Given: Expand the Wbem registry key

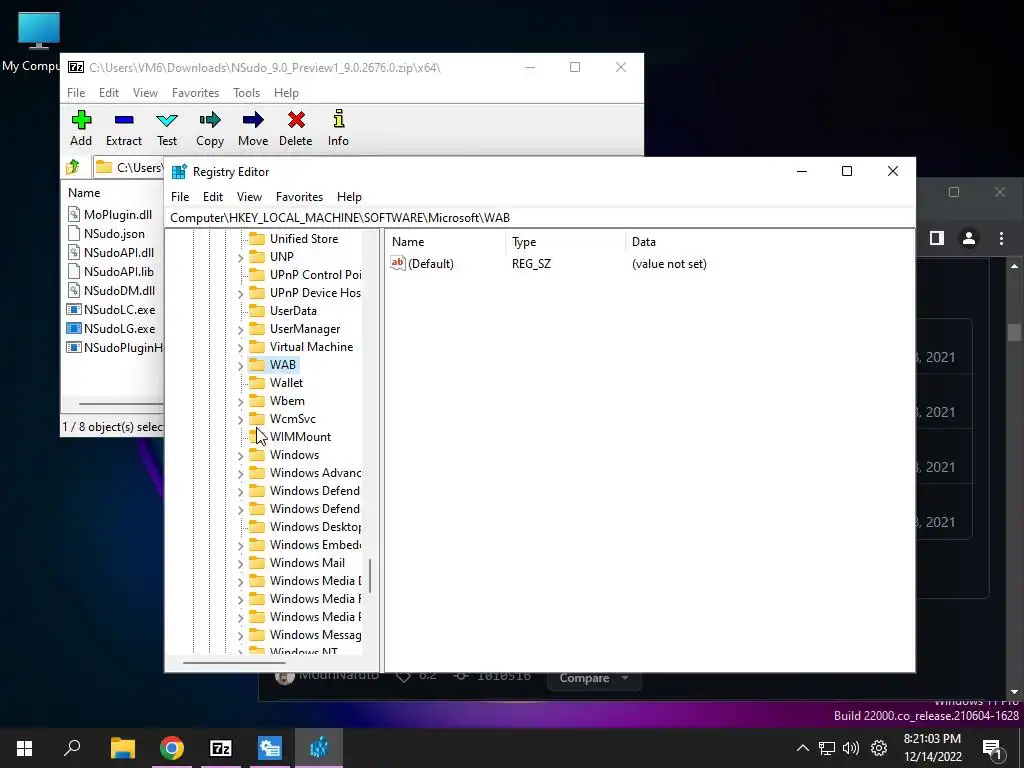Looking at the screenshot, I should click(x=240, y=402).
